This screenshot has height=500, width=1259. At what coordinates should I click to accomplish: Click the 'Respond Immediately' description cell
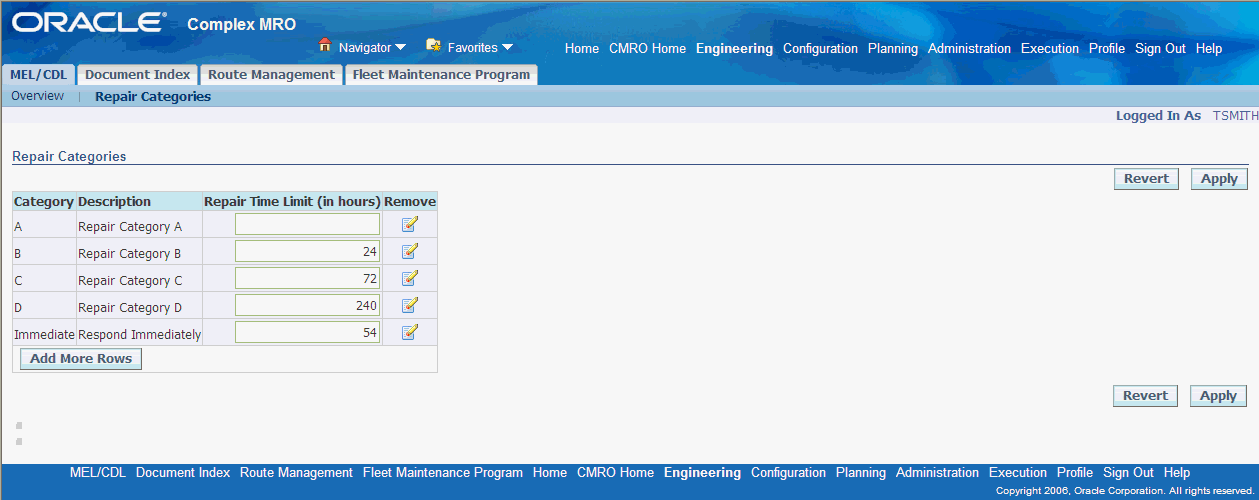point(139,335)
